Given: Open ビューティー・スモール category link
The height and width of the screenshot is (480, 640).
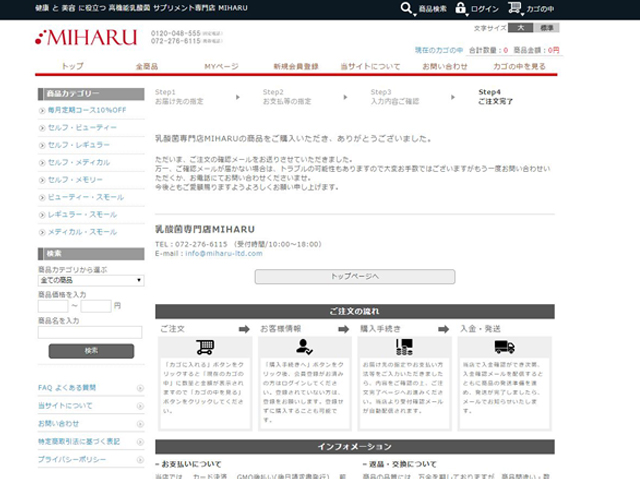Looking at the screenshot, I should (x=86, y=197).
